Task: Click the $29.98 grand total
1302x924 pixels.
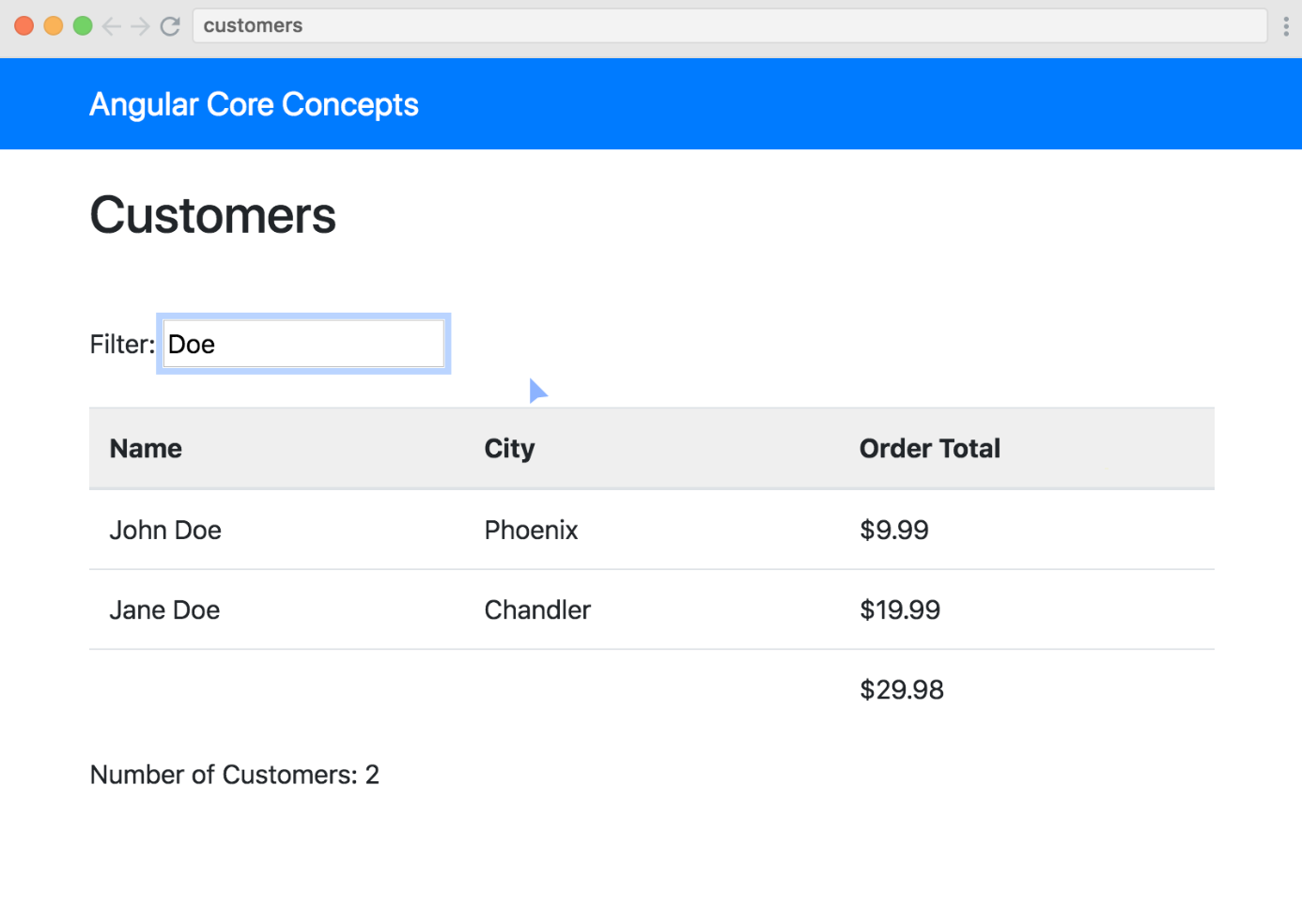Action: [901, 690]
